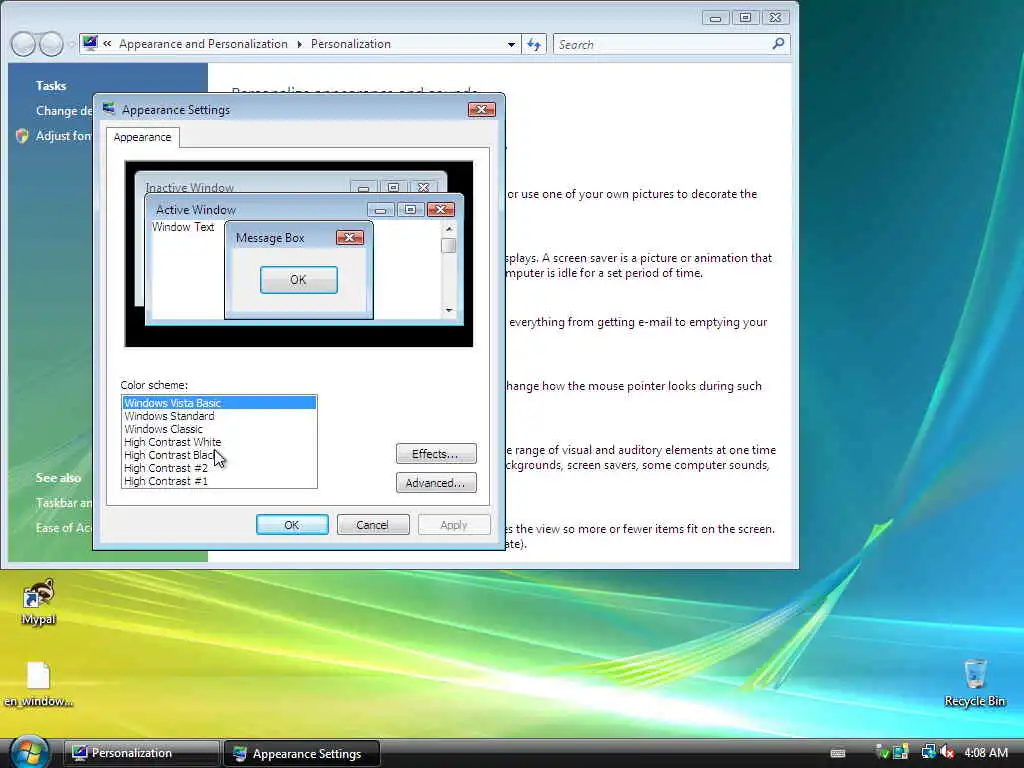The image size is (1024, 768).
Task: Close the Appearance Settings dialog
Action: [x=482, y=110]
